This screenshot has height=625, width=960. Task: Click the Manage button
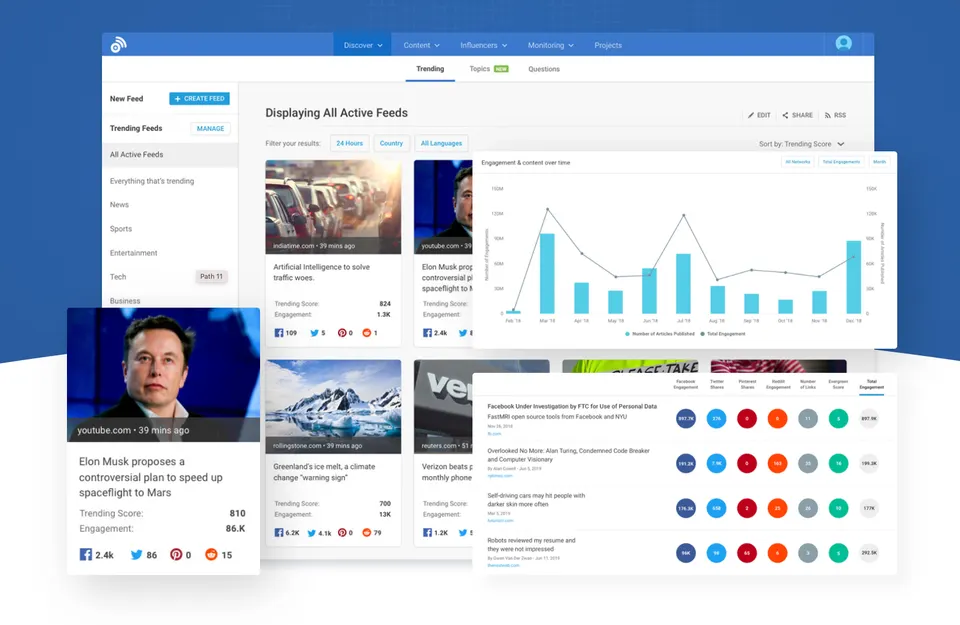pyautogui.click(x=210, y=128)
